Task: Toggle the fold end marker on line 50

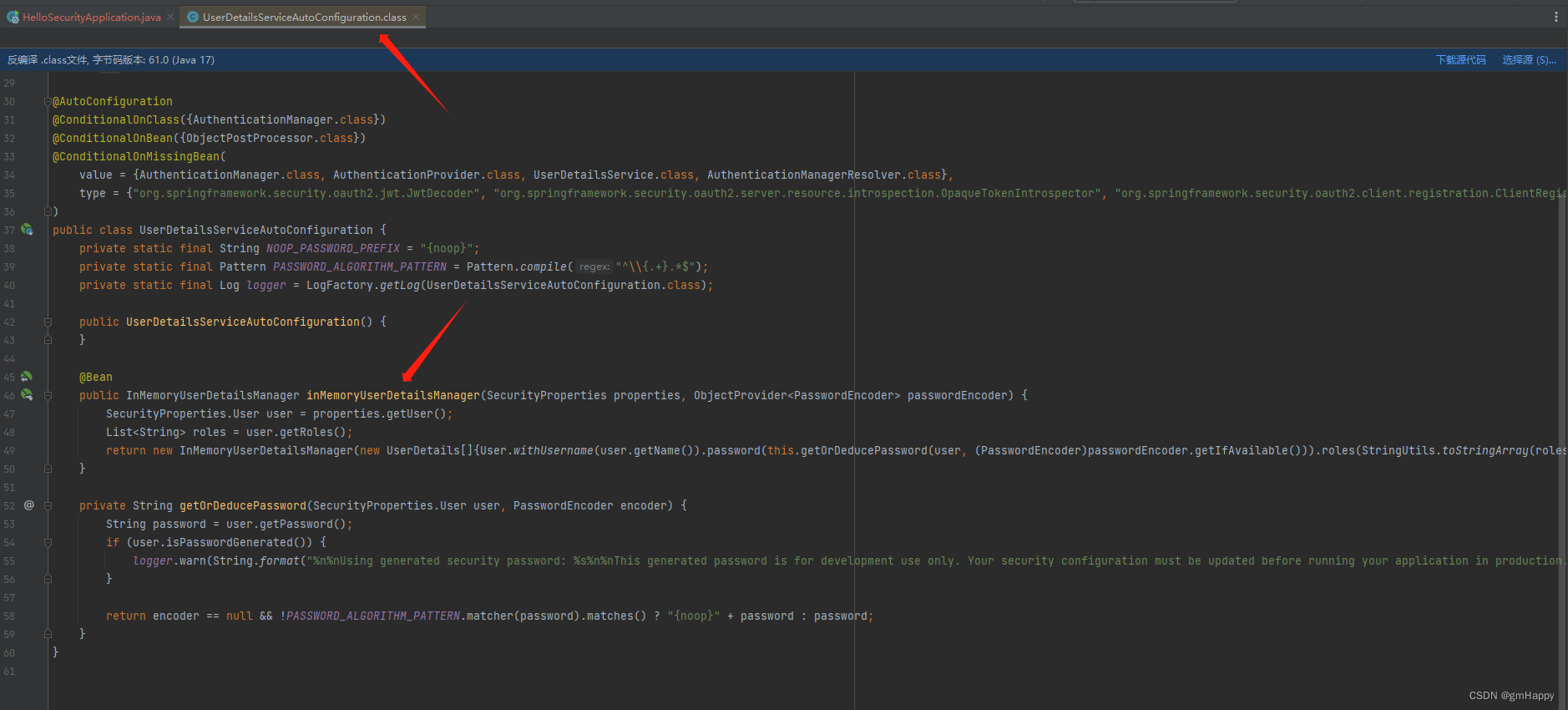Action: coord(48,469)
